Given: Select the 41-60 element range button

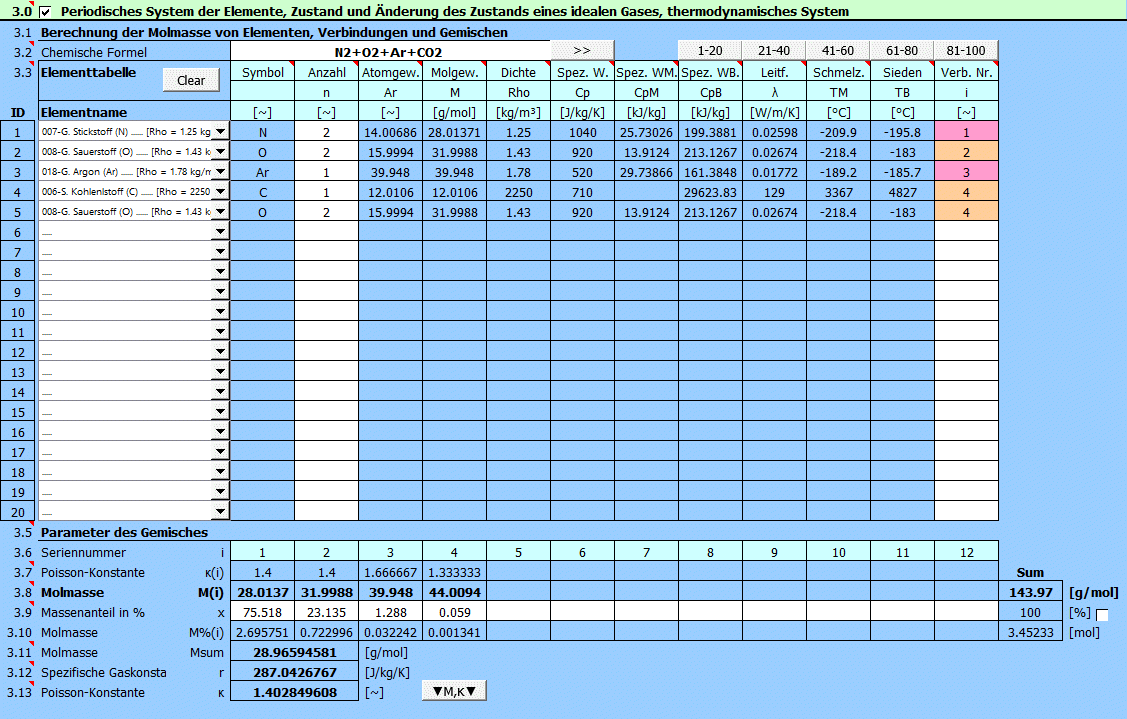Looking at the screenshot, I should (x=838, y=51).
